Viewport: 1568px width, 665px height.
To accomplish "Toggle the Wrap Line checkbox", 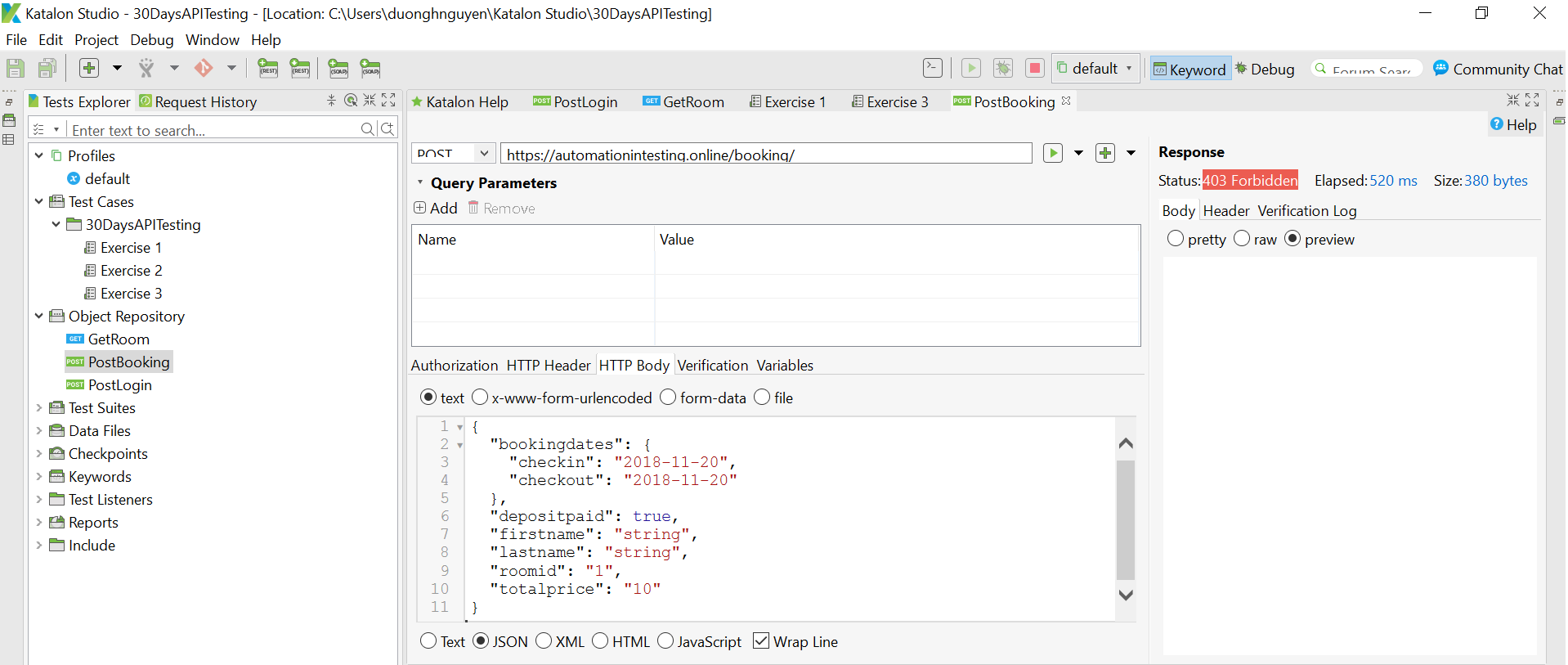I will click(761, 641).
